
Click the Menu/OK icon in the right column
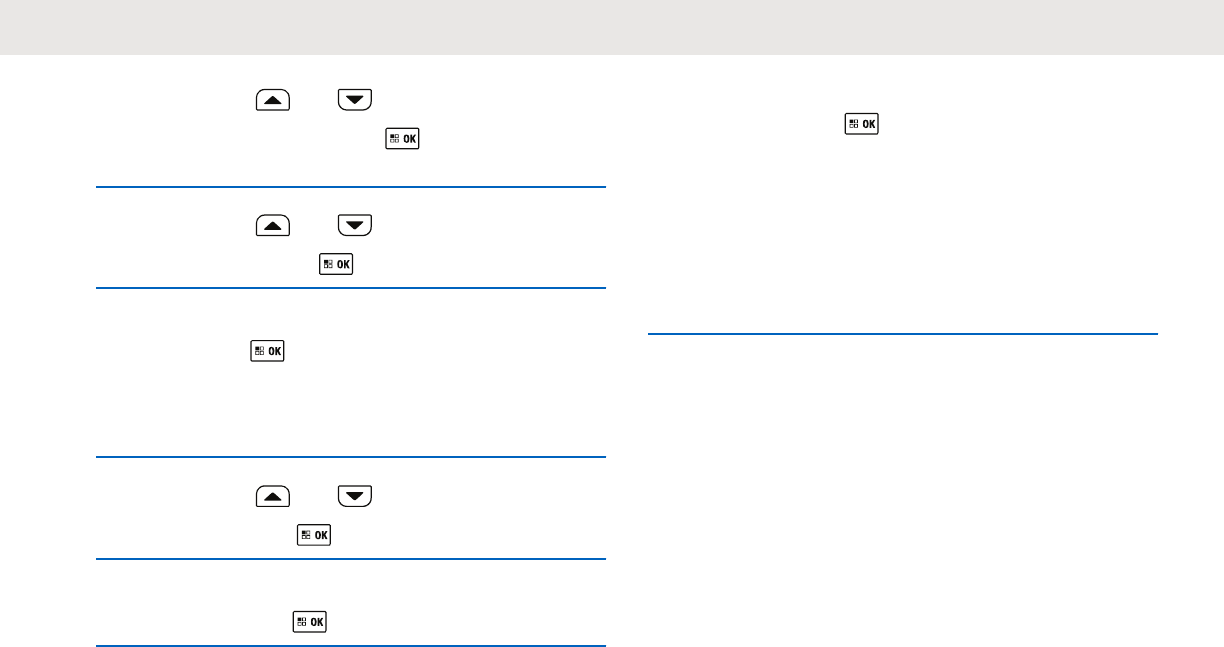[x=861, y=125]
